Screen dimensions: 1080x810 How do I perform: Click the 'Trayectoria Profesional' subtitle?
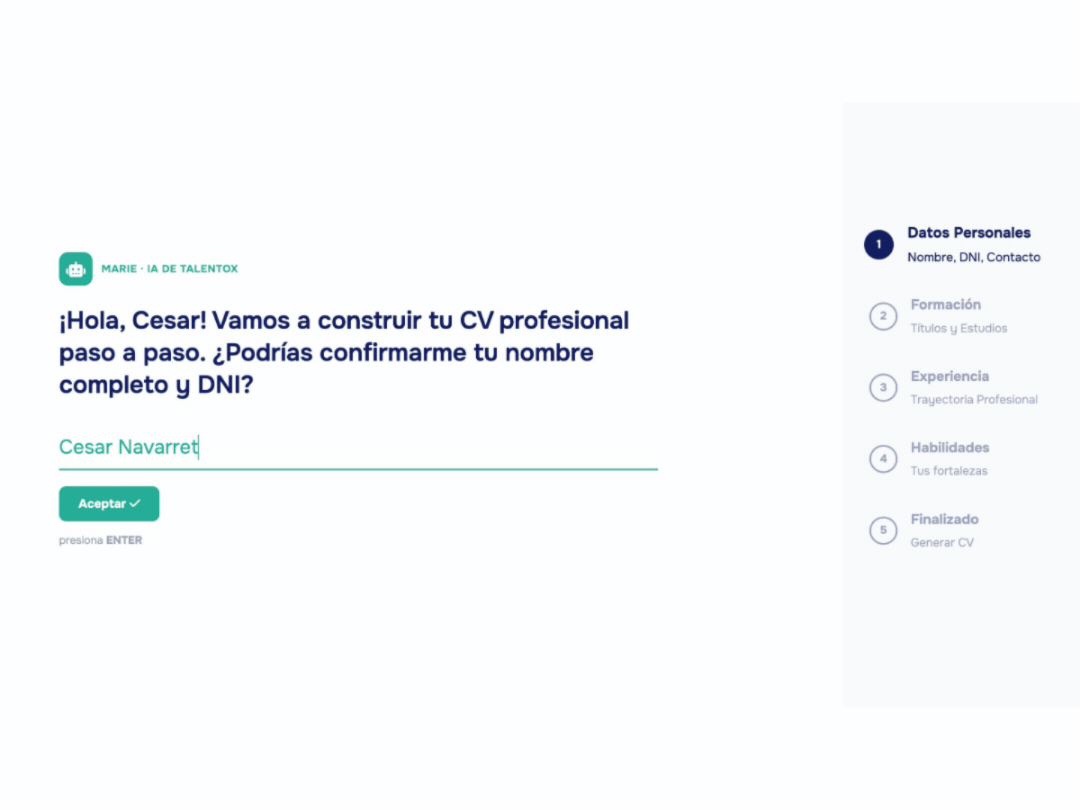point(973,400)
